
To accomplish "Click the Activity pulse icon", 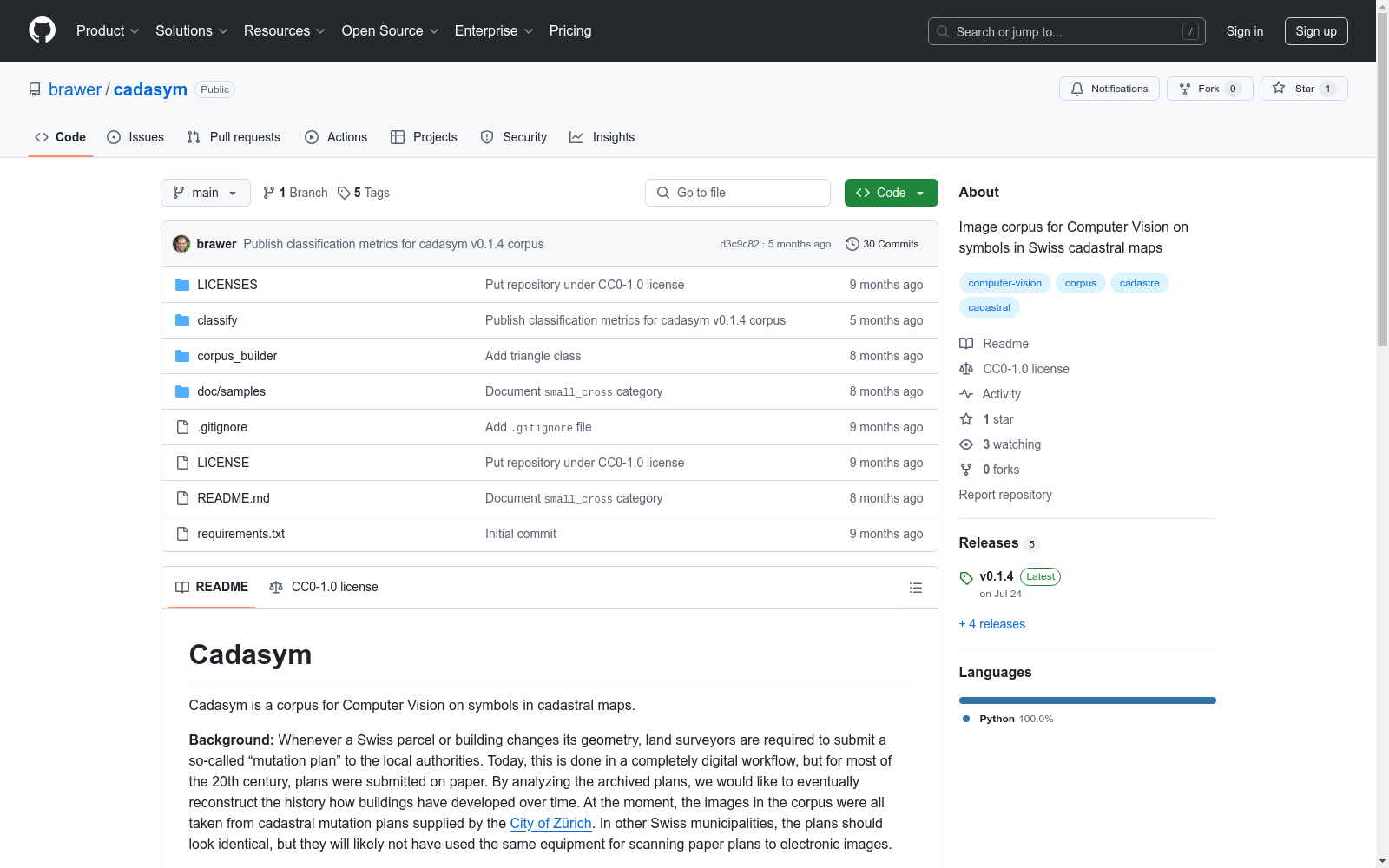I will click(966, 394).
